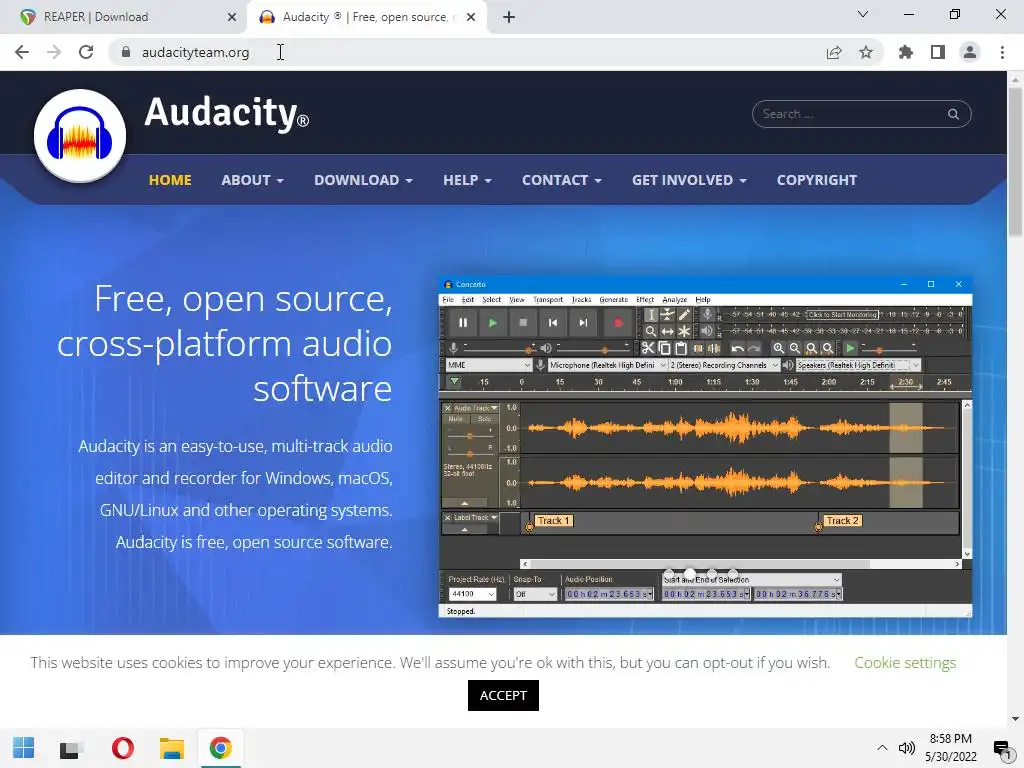Image resolution: width=1024 pixels, height=768 pixels.
Task: Click the Concerto screenshot slide image
Action: click(x=705, y=447)
